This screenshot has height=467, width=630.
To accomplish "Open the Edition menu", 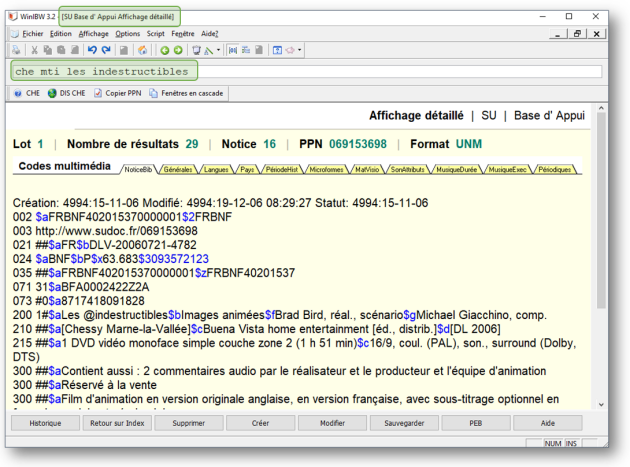I will (61, 34).
